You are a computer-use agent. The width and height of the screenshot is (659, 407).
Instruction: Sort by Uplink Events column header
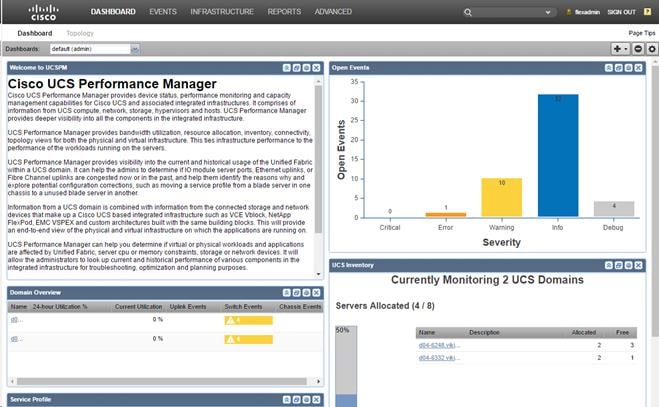tap(188, 307)
